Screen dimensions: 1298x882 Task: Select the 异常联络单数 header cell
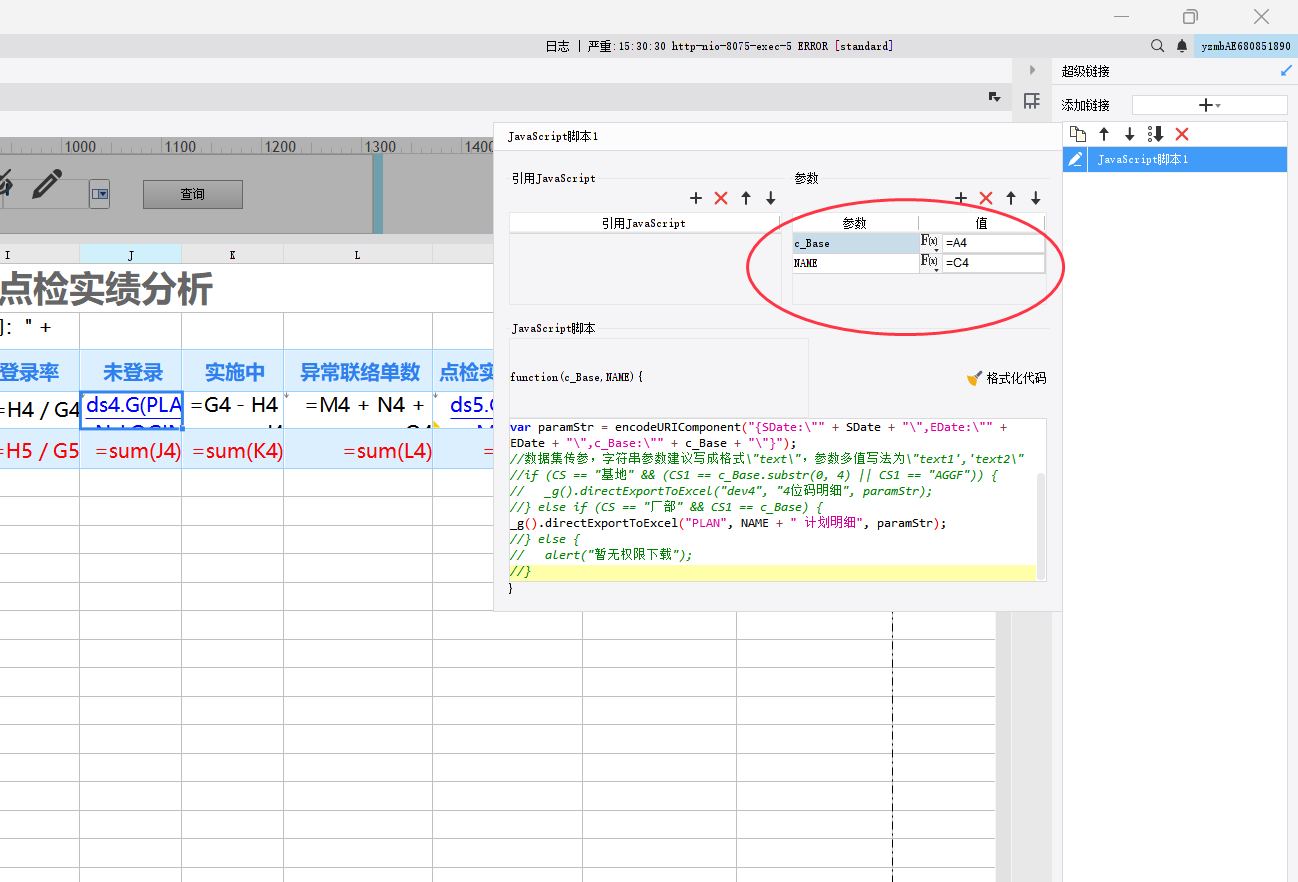click(358, 372)
